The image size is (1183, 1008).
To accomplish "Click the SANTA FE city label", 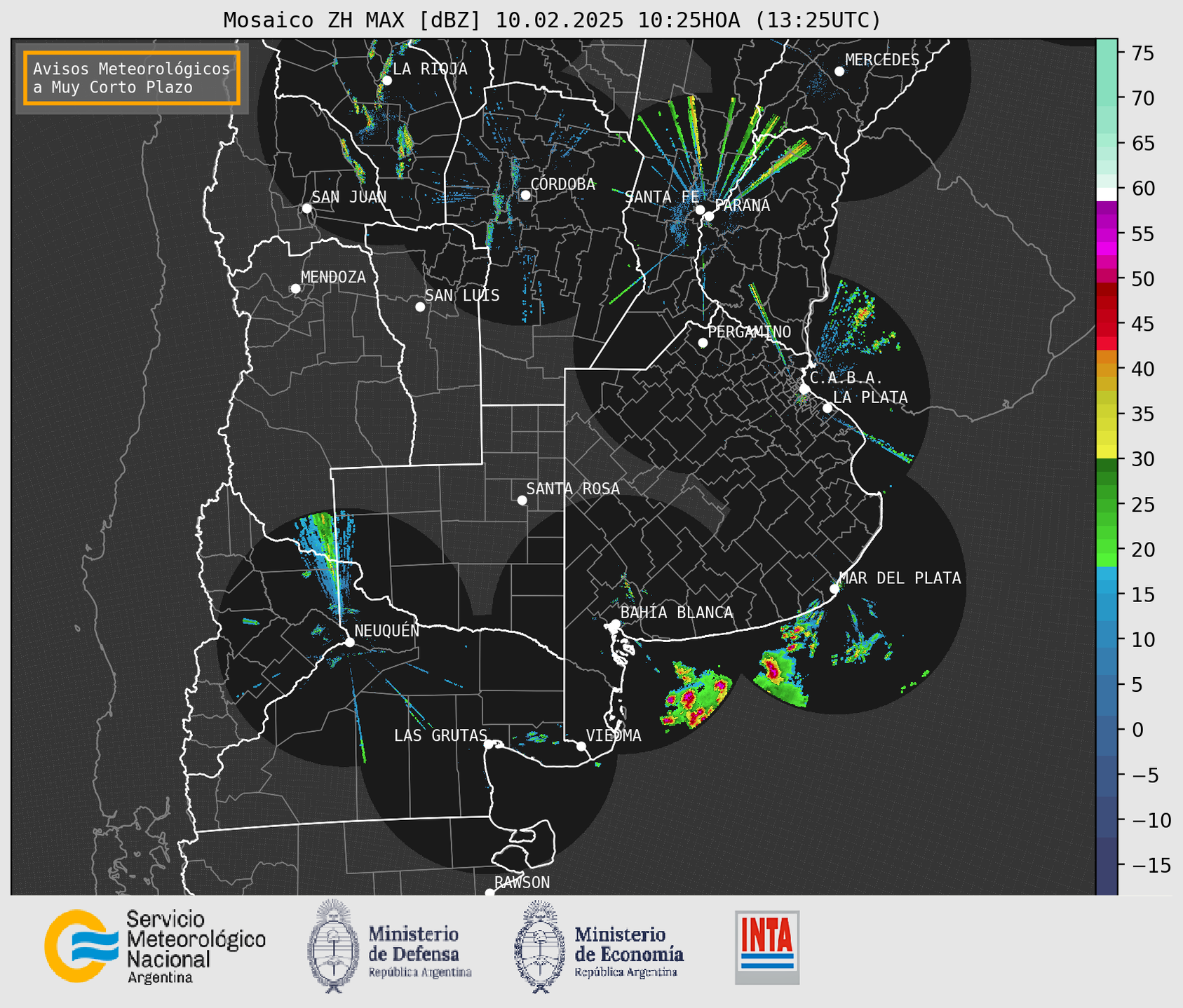I will coord(662,197).
